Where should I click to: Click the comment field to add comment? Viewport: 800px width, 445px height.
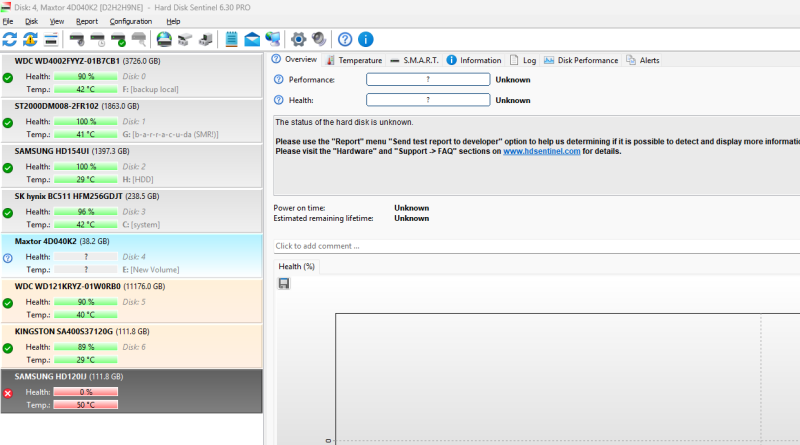pos(537,246)
